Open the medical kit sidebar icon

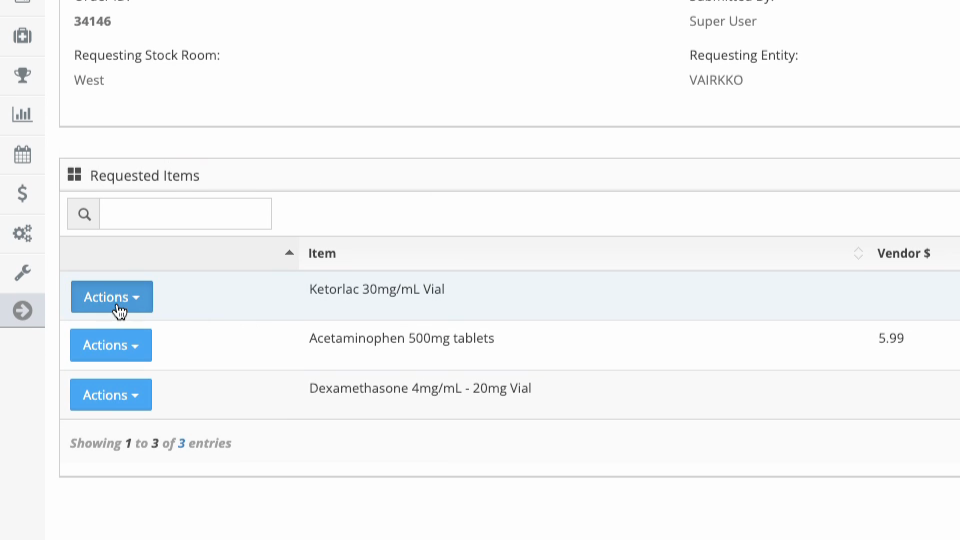(22, 36)
